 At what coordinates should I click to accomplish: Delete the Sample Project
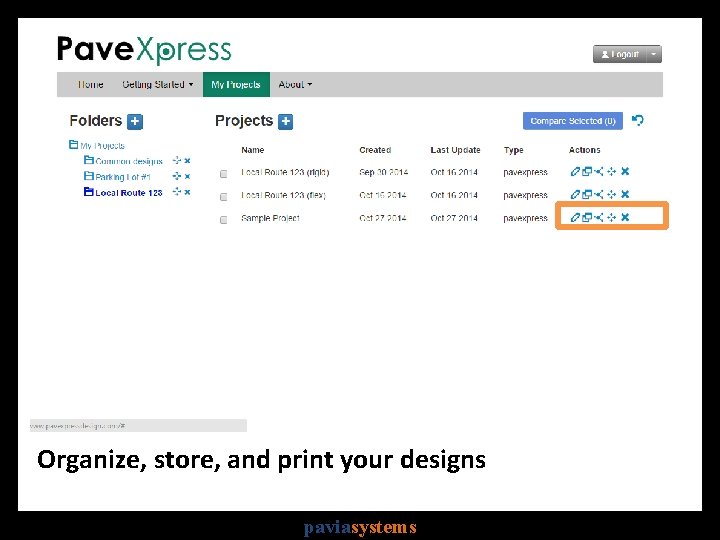pyautogui.click(x=625, y=218)
